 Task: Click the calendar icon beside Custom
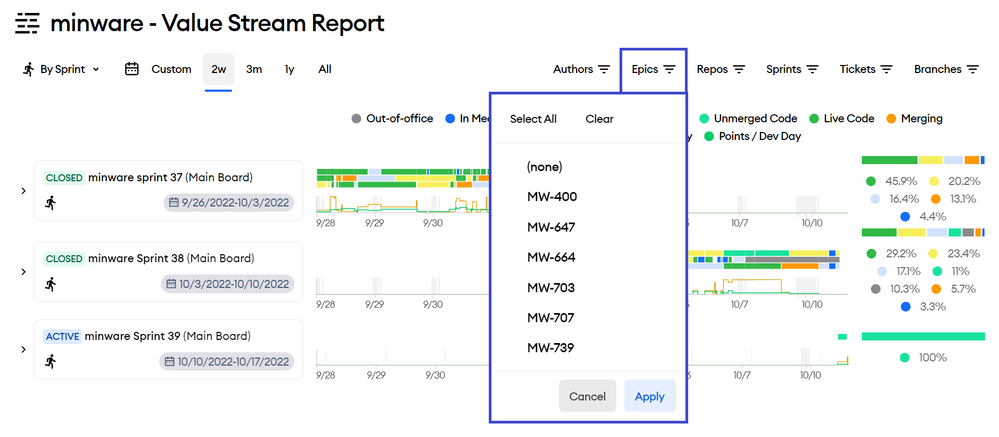click(132, 69)
